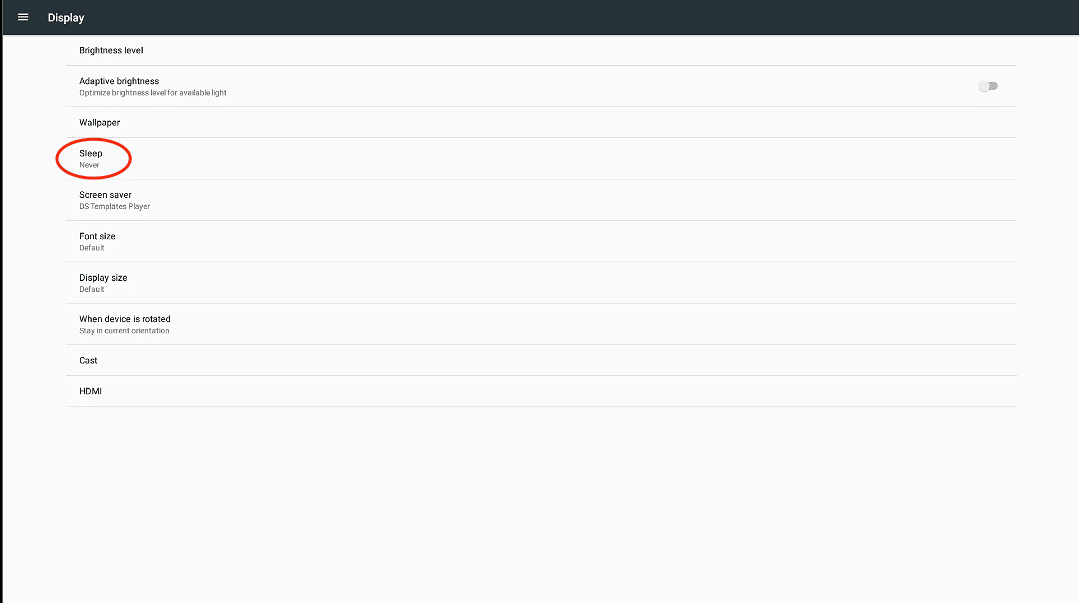Open the Wallpaper setting

(541, 123)
